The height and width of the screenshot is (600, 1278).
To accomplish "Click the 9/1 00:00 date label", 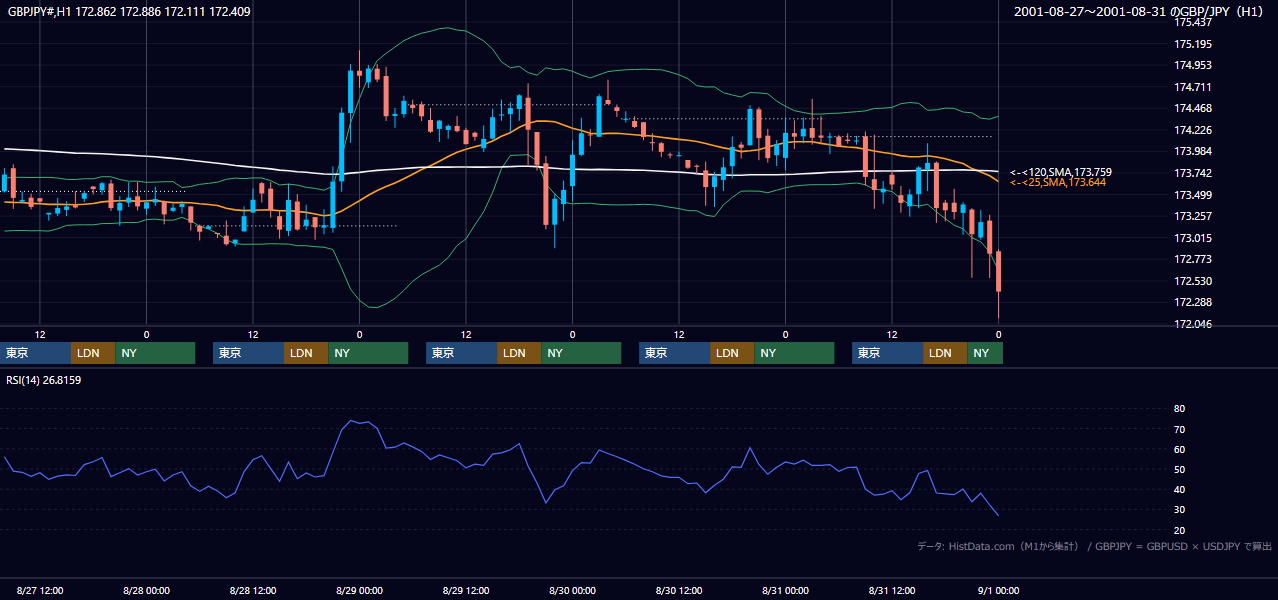I will 998,590.
